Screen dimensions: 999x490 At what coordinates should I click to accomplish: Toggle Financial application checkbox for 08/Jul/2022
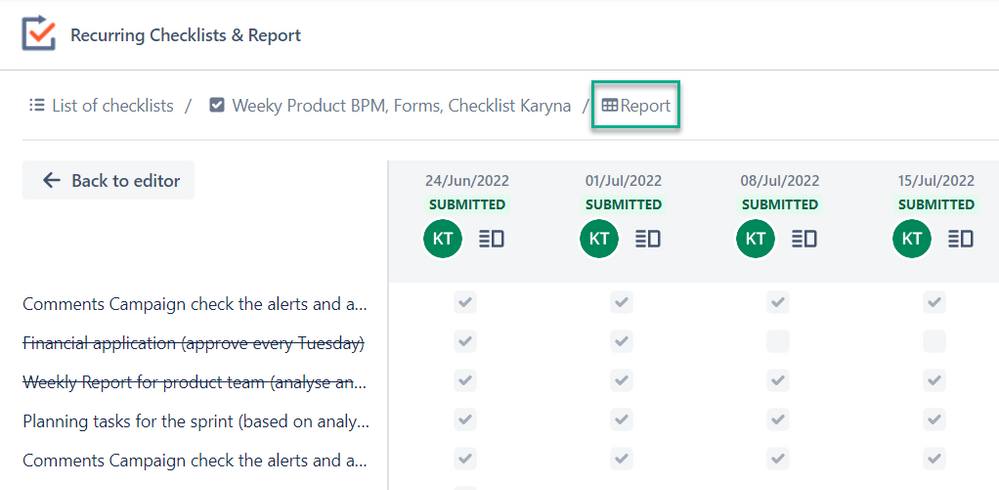[778, 342]
